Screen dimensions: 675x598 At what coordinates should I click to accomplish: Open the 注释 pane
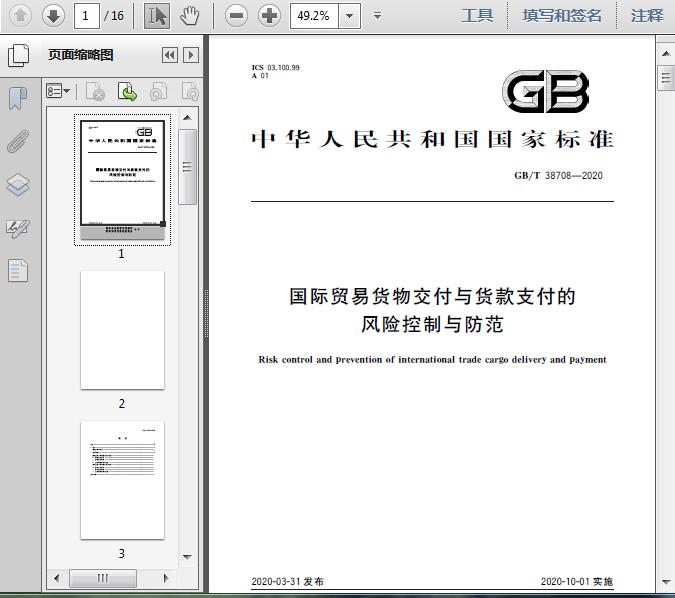click(x=647, y=16)
